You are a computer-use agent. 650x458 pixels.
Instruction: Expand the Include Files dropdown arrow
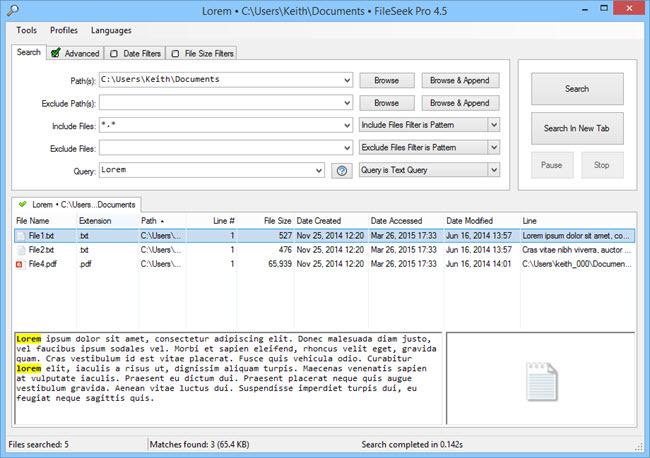[x=347, y=125]
